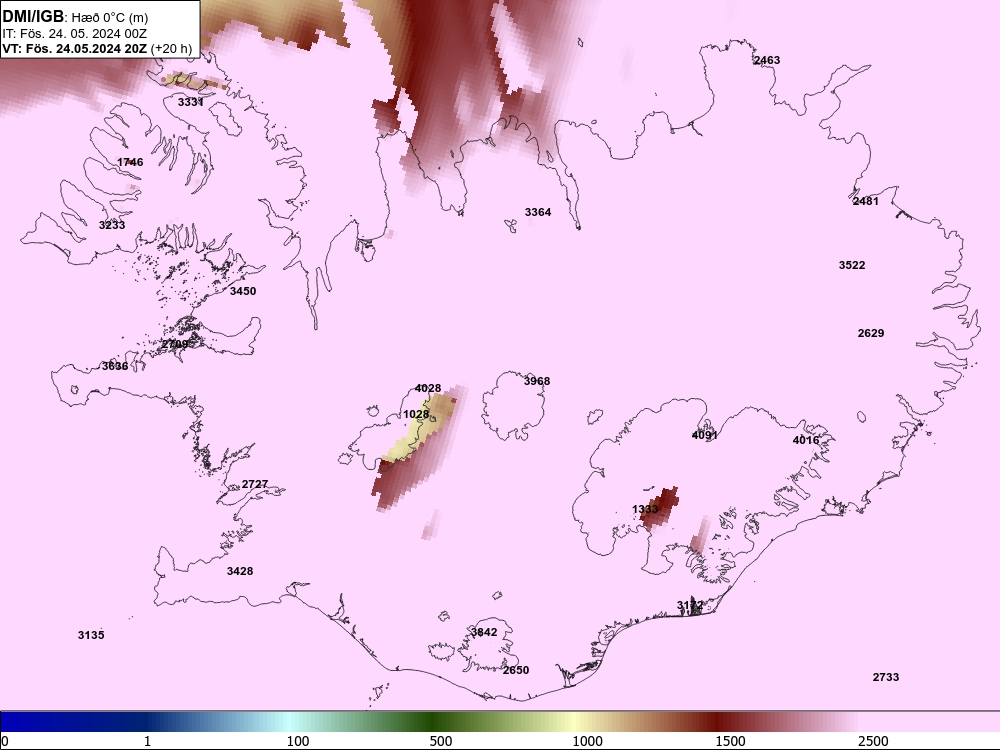Click the 100 label on the color scale
This screenshot has height=750, width=1000.
coord(298,741)
